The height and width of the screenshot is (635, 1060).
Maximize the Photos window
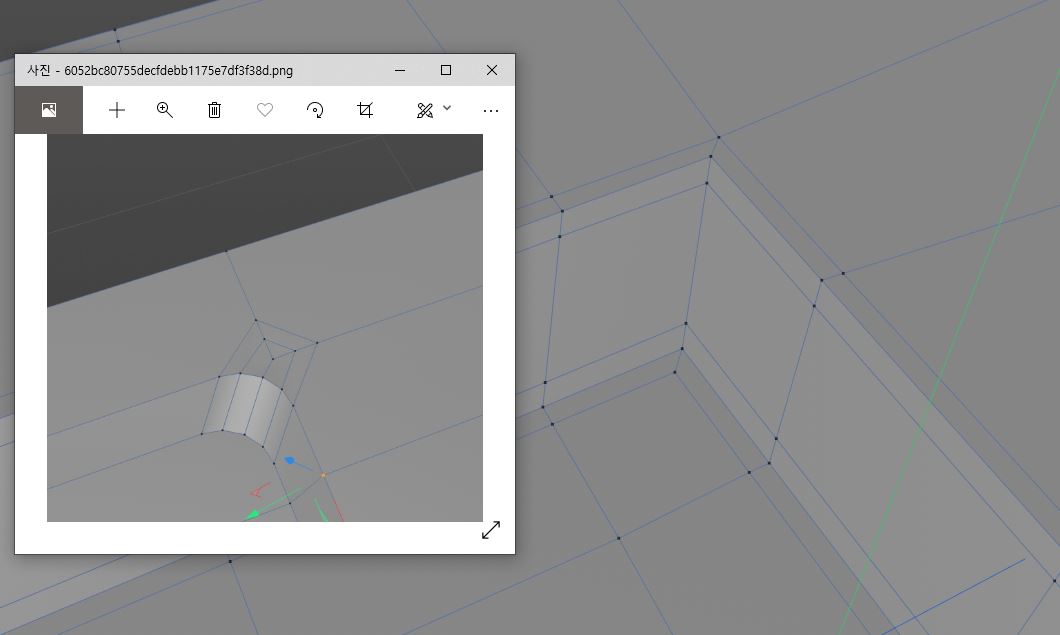coord(446,70)
